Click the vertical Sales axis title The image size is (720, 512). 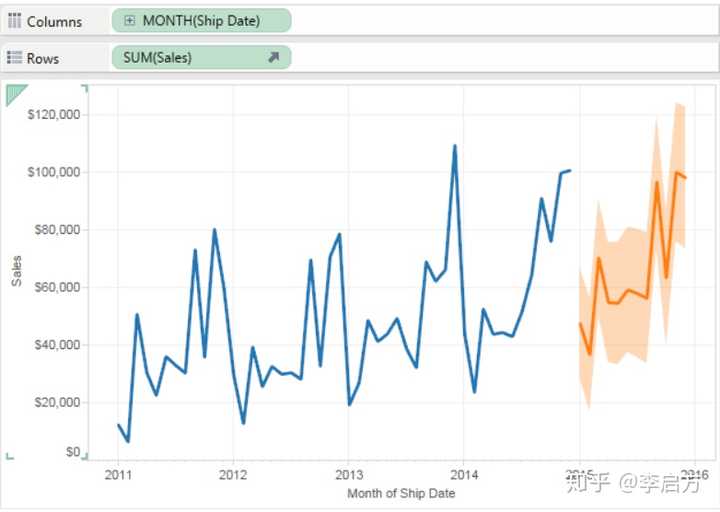click(x=17, y=270)
